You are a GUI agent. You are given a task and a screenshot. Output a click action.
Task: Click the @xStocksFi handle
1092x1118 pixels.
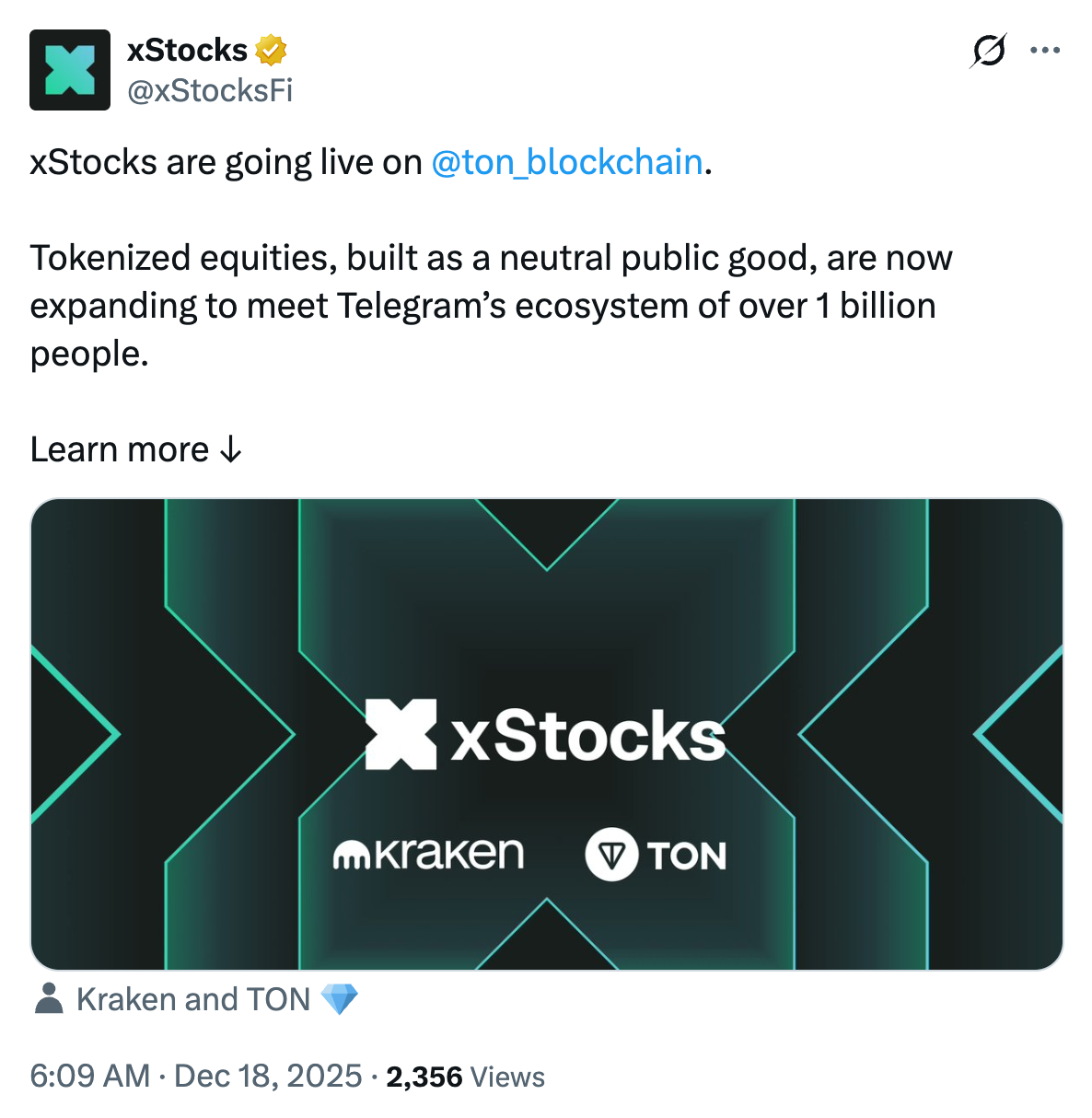pyautogui.click(x=210, y=90)
